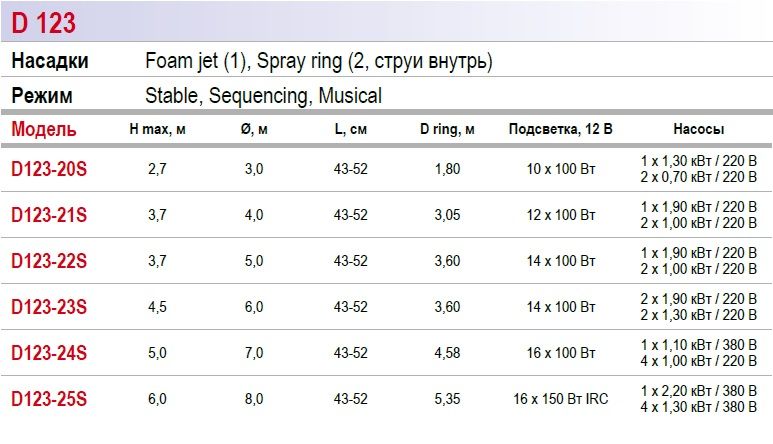The width and height of the screenshot is (773, 444).
Task: Select the 5,35 D ring value
Action: [x=447, y=399]
